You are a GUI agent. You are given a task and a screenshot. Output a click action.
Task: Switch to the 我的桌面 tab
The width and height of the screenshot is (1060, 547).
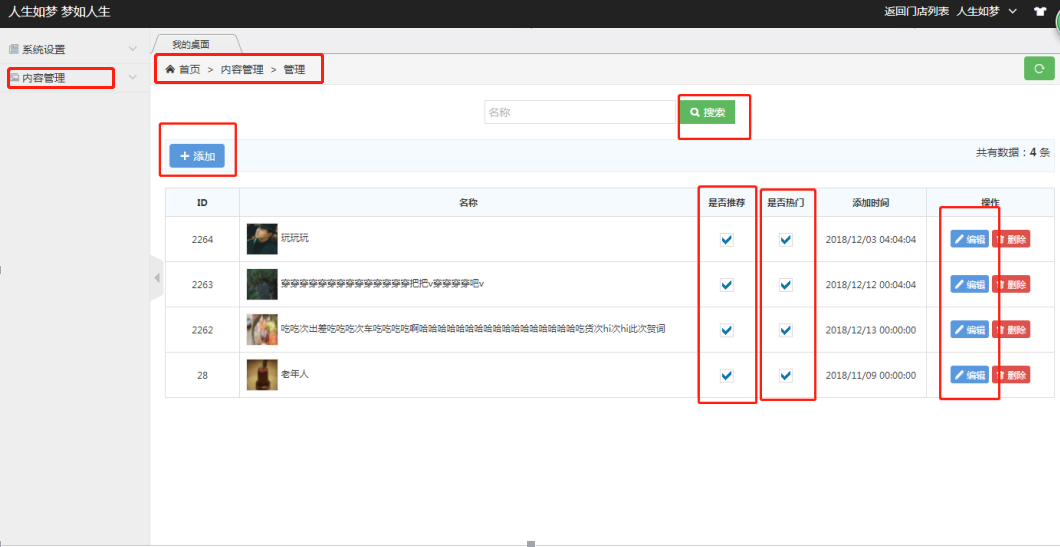click(191, 44)
